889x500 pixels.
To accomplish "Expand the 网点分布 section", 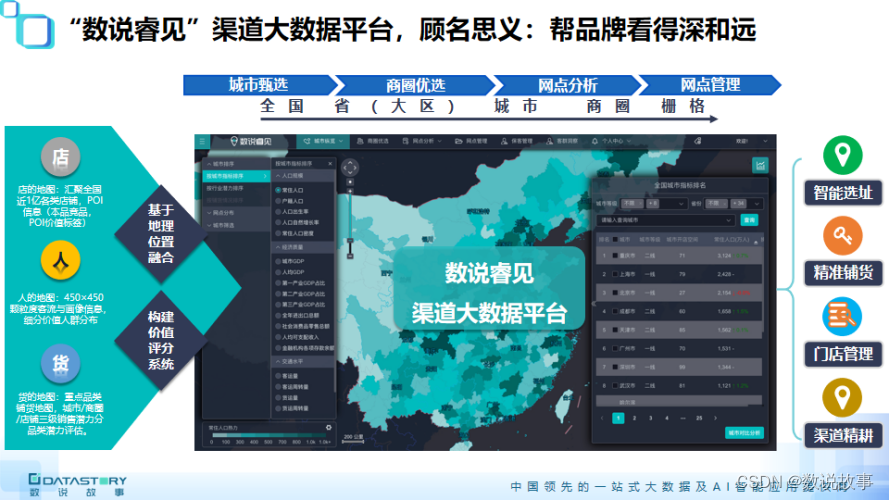I will click(236, 213).
